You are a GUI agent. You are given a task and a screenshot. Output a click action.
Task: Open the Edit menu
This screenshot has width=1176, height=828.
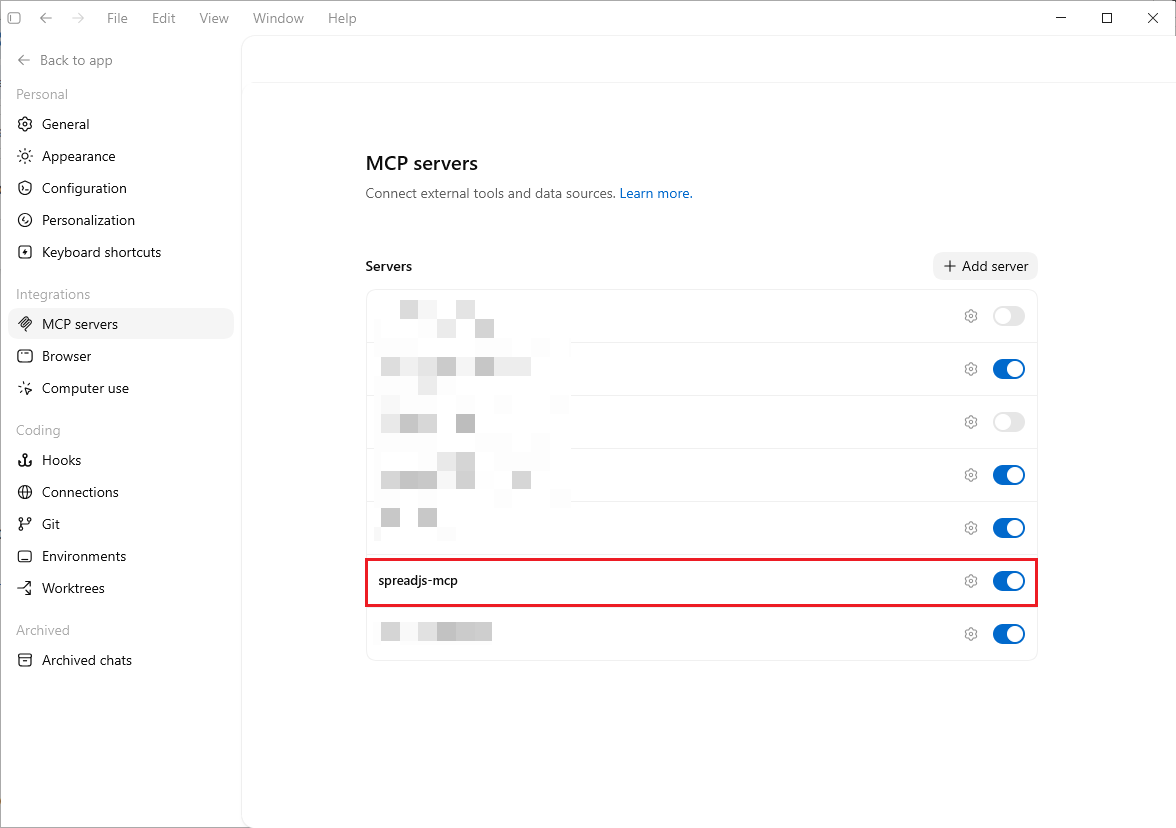164,18
